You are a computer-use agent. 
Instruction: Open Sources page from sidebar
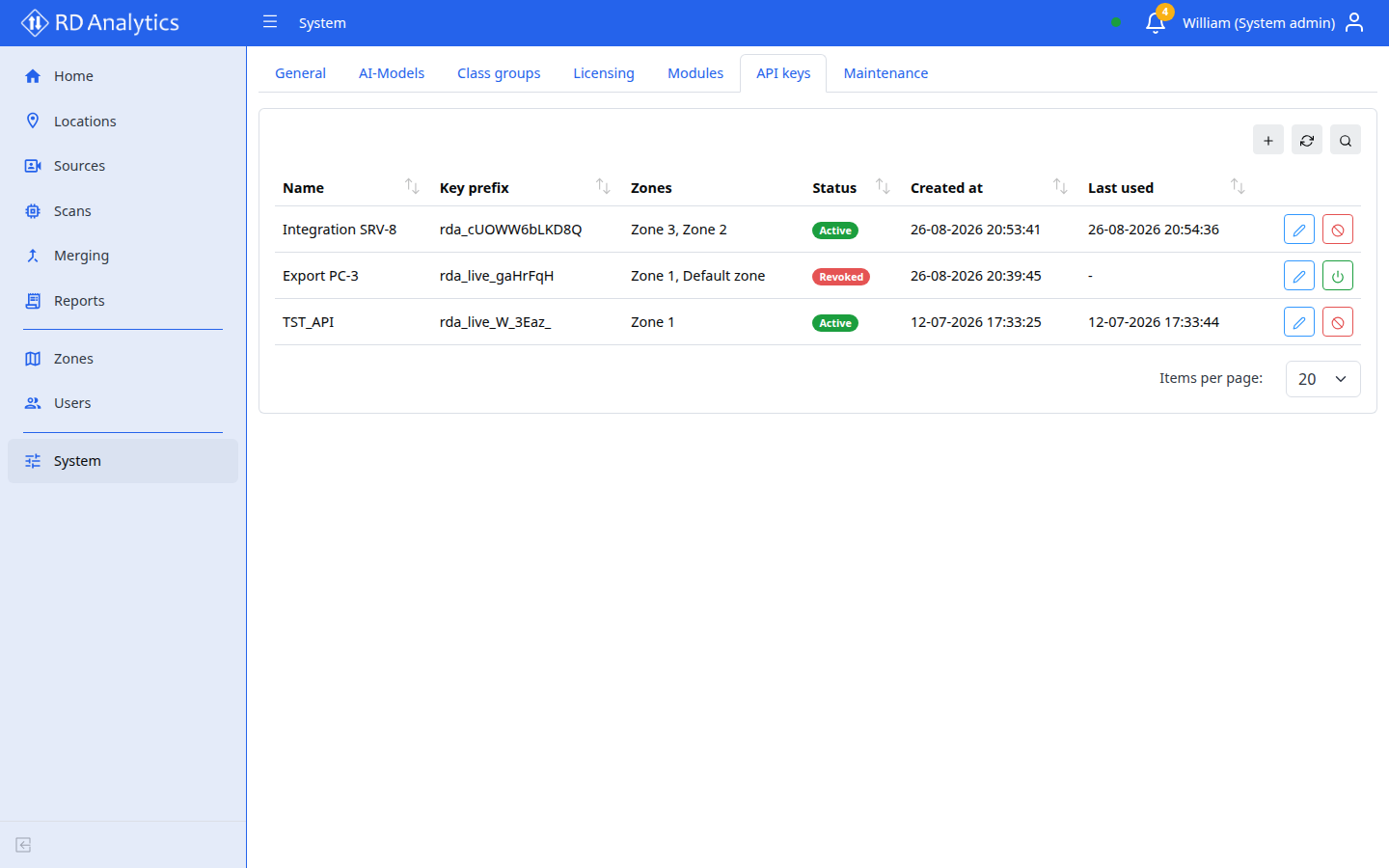point(123,166)
